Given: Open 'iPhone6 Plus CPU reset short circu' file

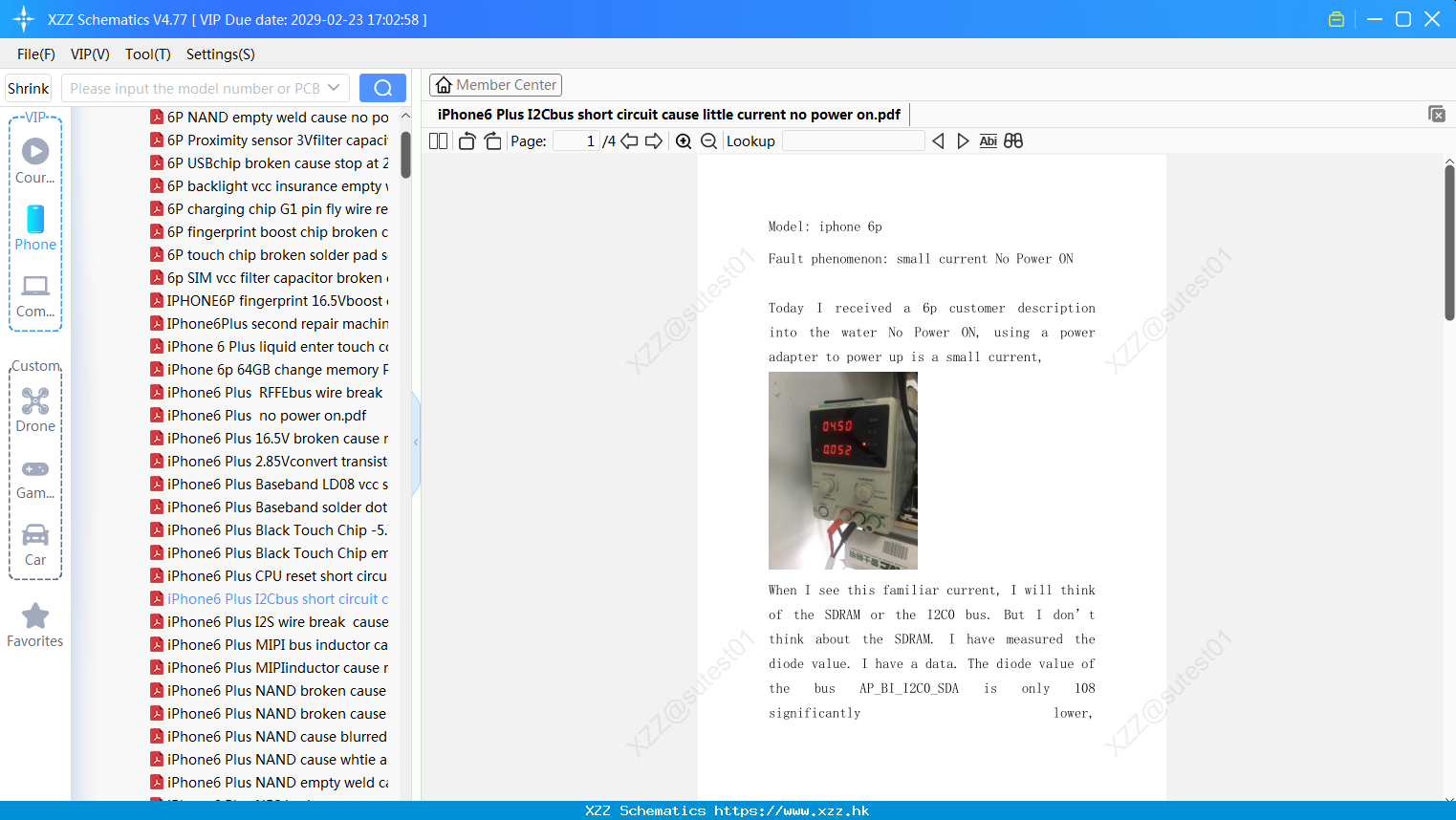Looking at the screenshot, I should click(270, 576).
